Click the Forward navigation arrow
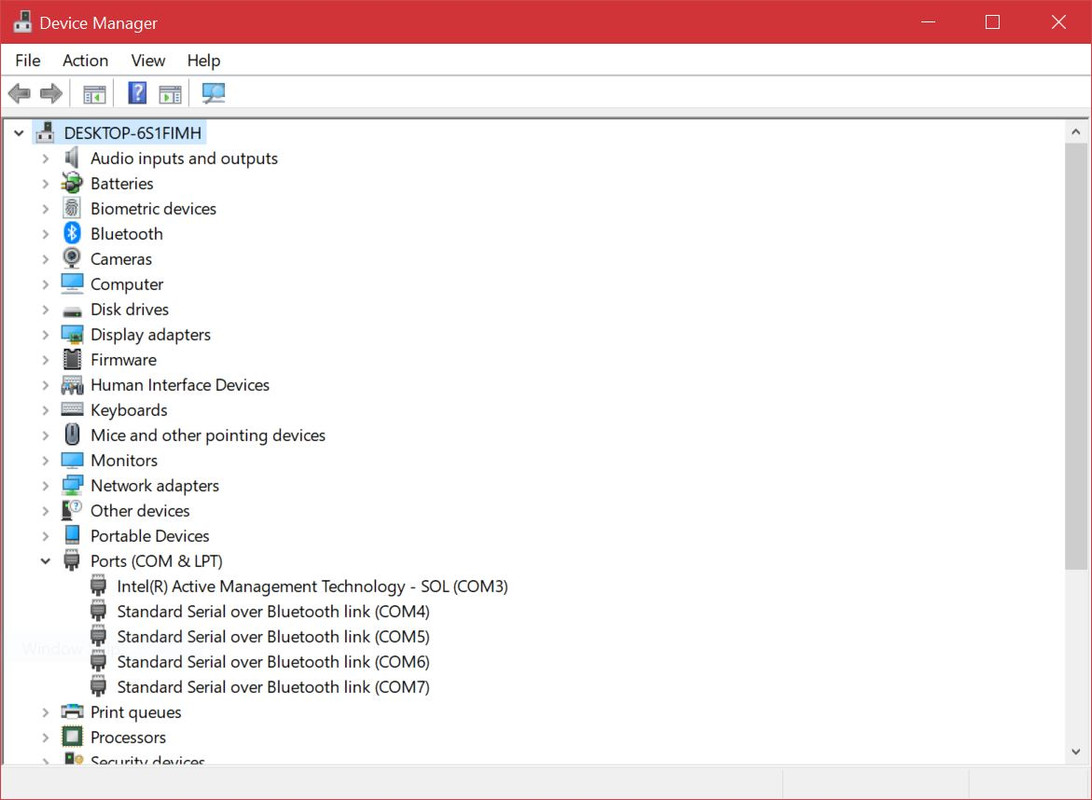This screenshot has width=1092, height=800. click(x=50, y=92)
